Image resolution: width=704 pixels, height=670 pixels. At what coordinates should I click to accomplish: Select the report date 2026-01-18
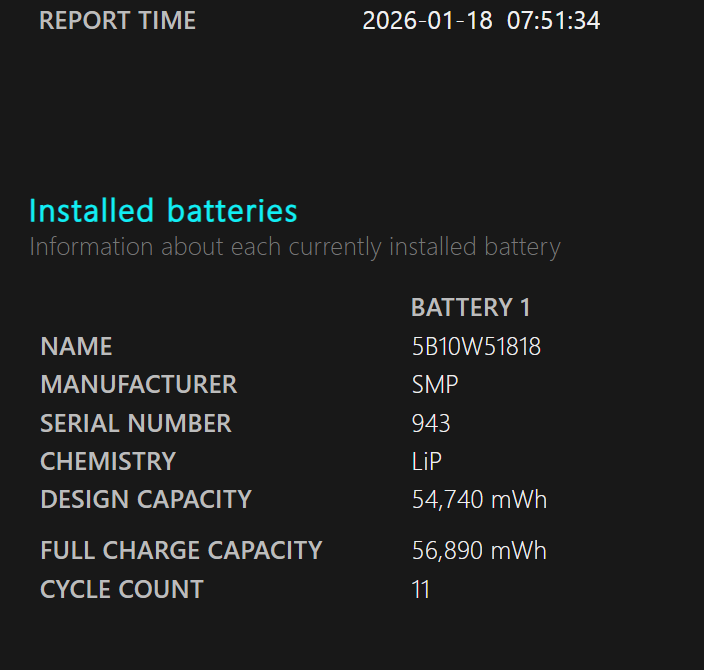click(427, 20)
